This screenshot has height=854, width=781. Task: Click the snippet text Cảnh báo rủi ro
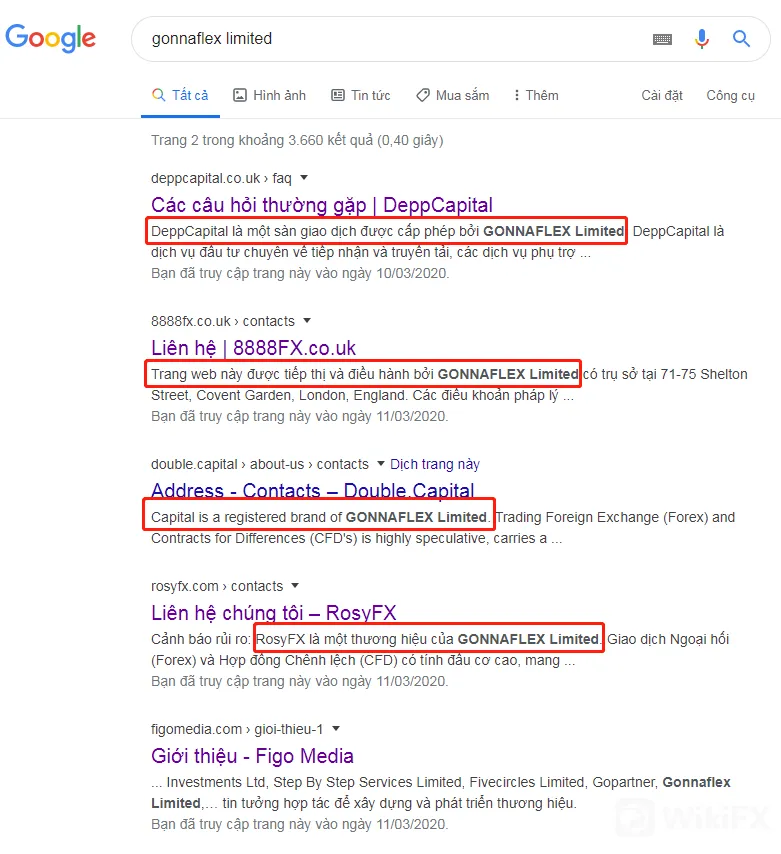tap(201, 639)
